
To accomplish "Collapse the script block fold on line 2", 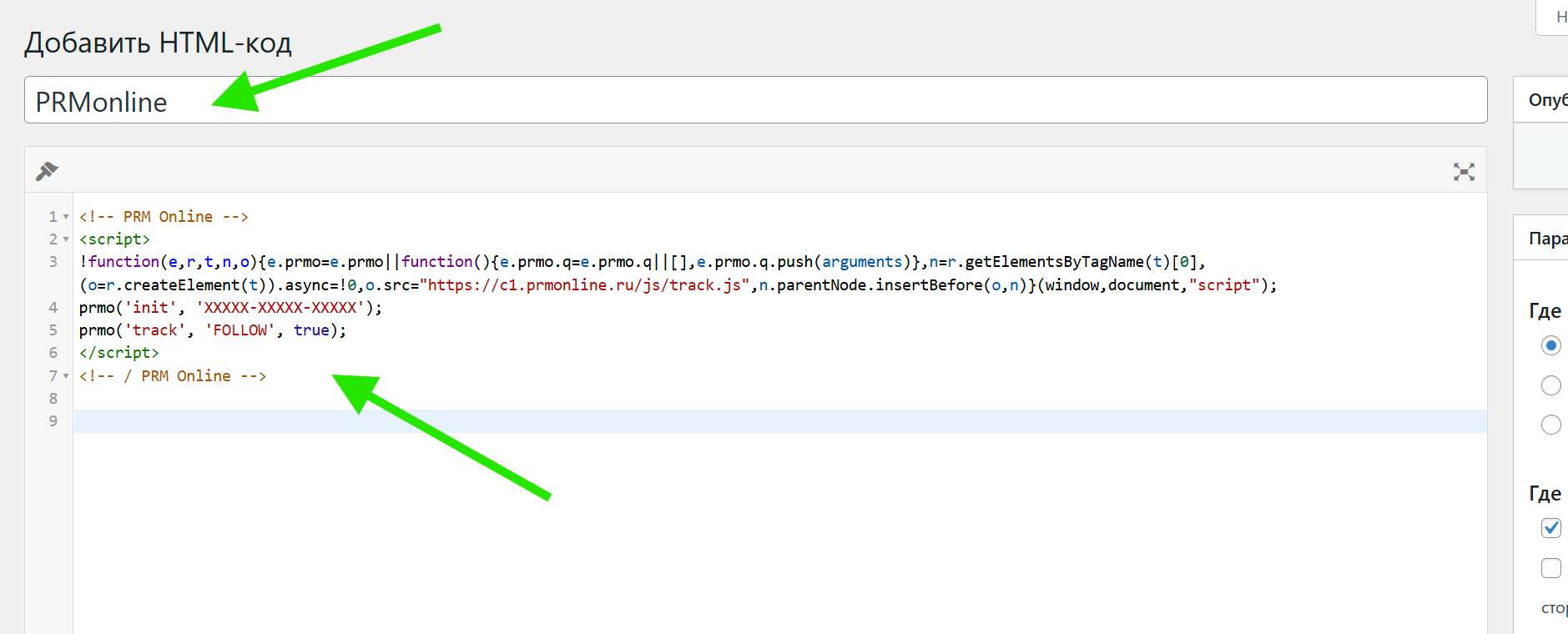I will (66, 239).
